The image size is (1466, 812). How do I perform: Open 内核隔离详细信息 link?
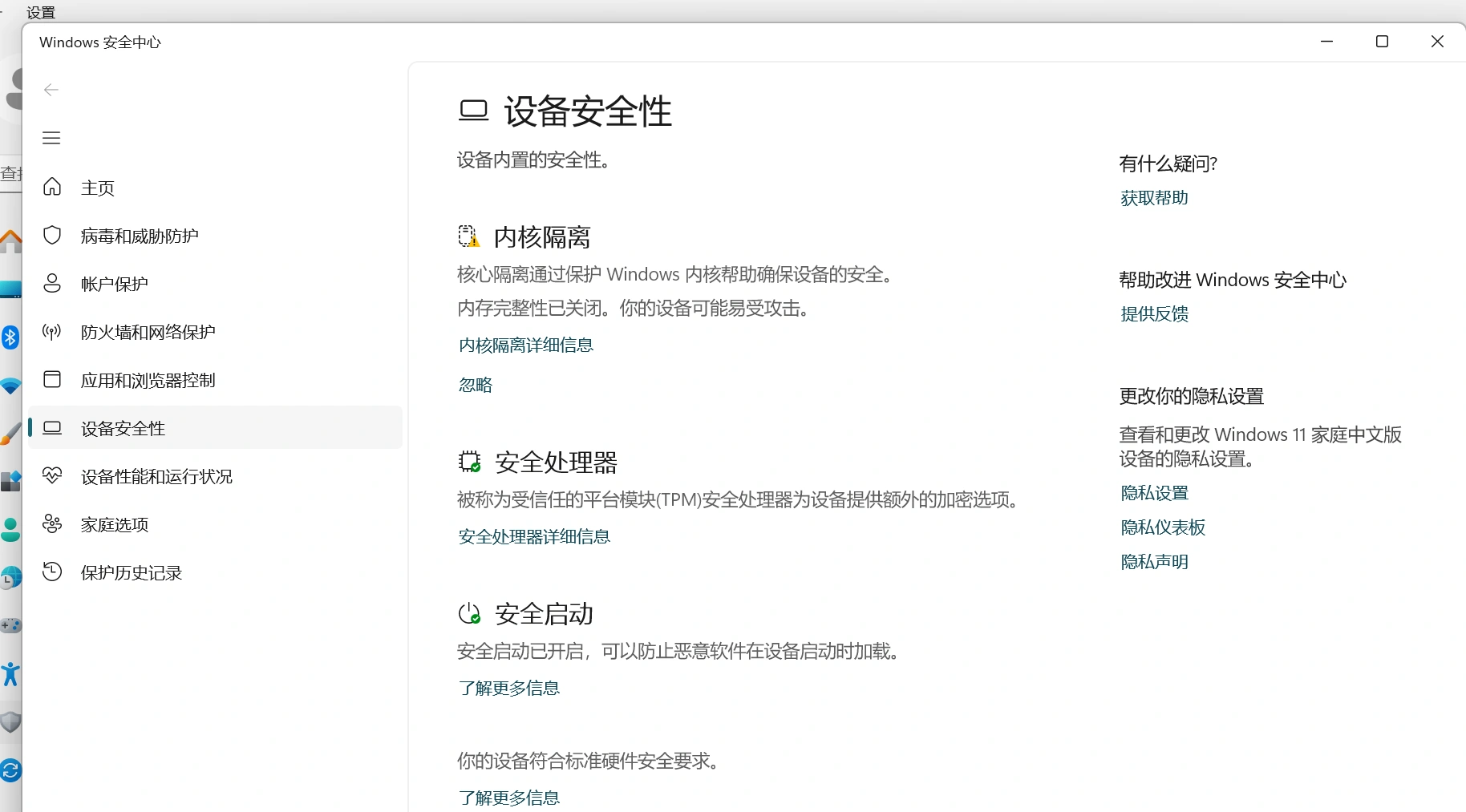click(524, 345)
